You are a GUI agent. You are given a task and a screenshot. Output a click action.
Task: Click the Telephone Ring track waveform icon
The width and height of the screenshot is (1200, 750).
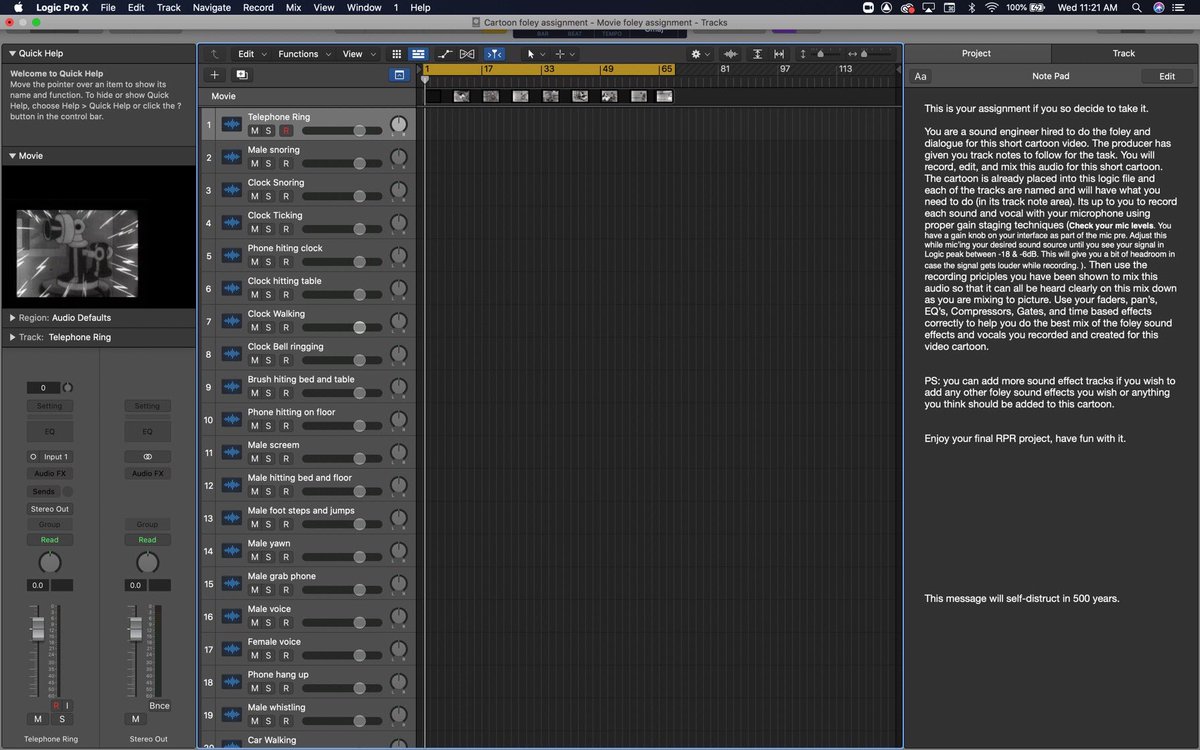point(232,124)
